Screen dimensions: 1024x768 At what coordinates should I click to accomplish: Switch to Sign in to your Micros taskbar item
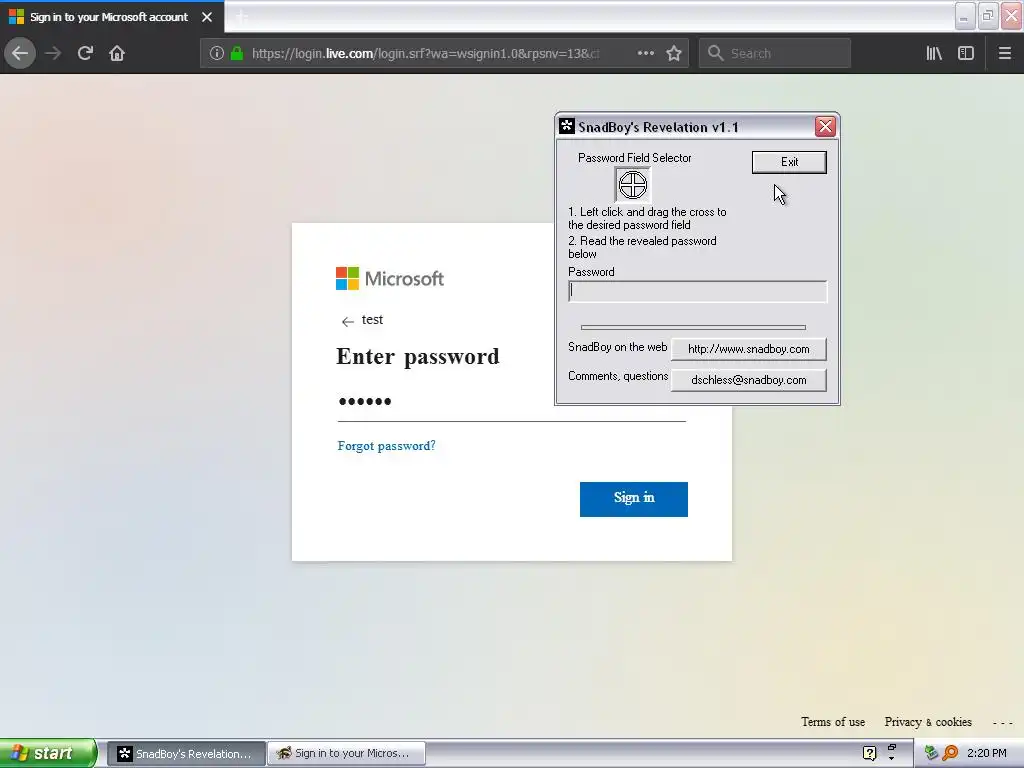point(347,754)
